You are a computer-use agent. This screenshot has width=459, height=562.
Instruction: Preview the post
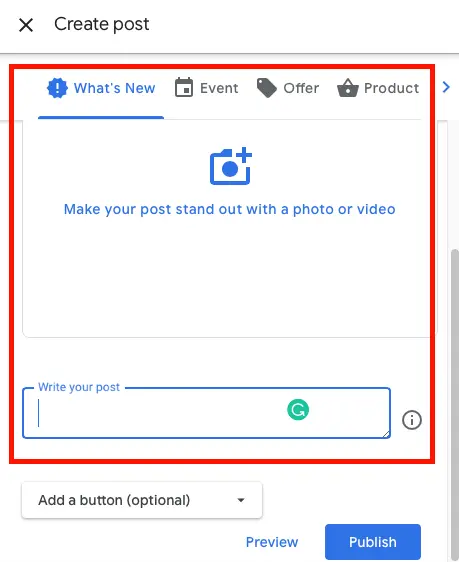pyautogui.click(x=272, y=542)
